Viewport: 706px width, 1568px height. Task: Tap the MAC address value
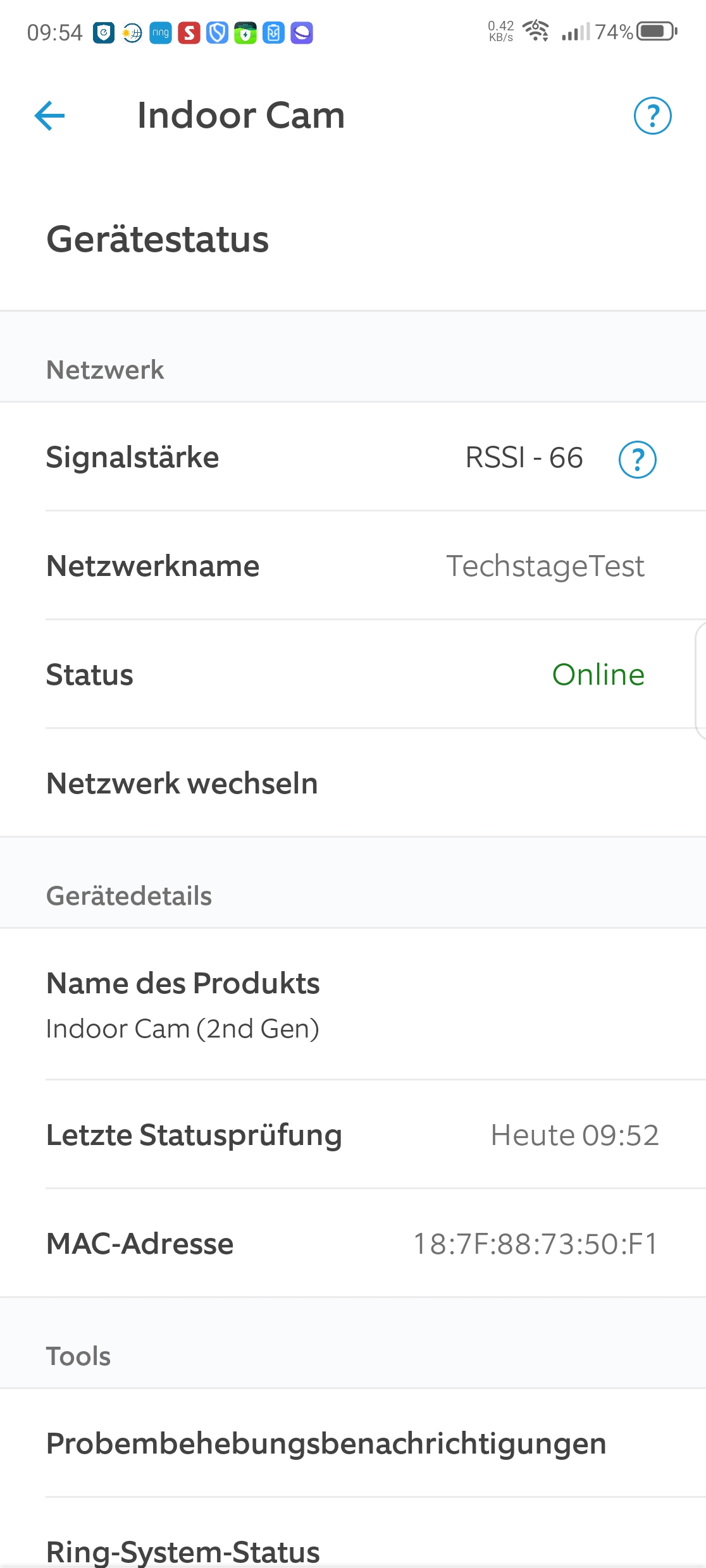[x=536, y=1244]
